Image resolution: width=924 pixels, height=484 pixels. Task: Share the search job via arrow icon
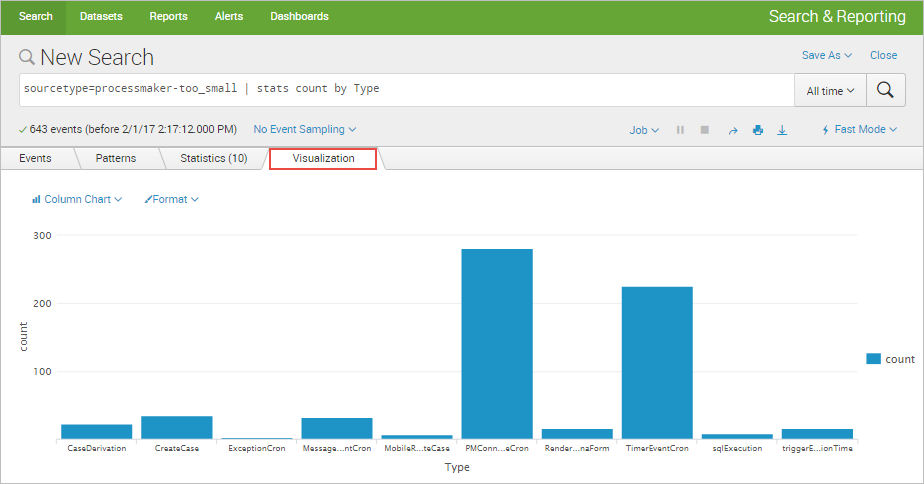(732, 130)
